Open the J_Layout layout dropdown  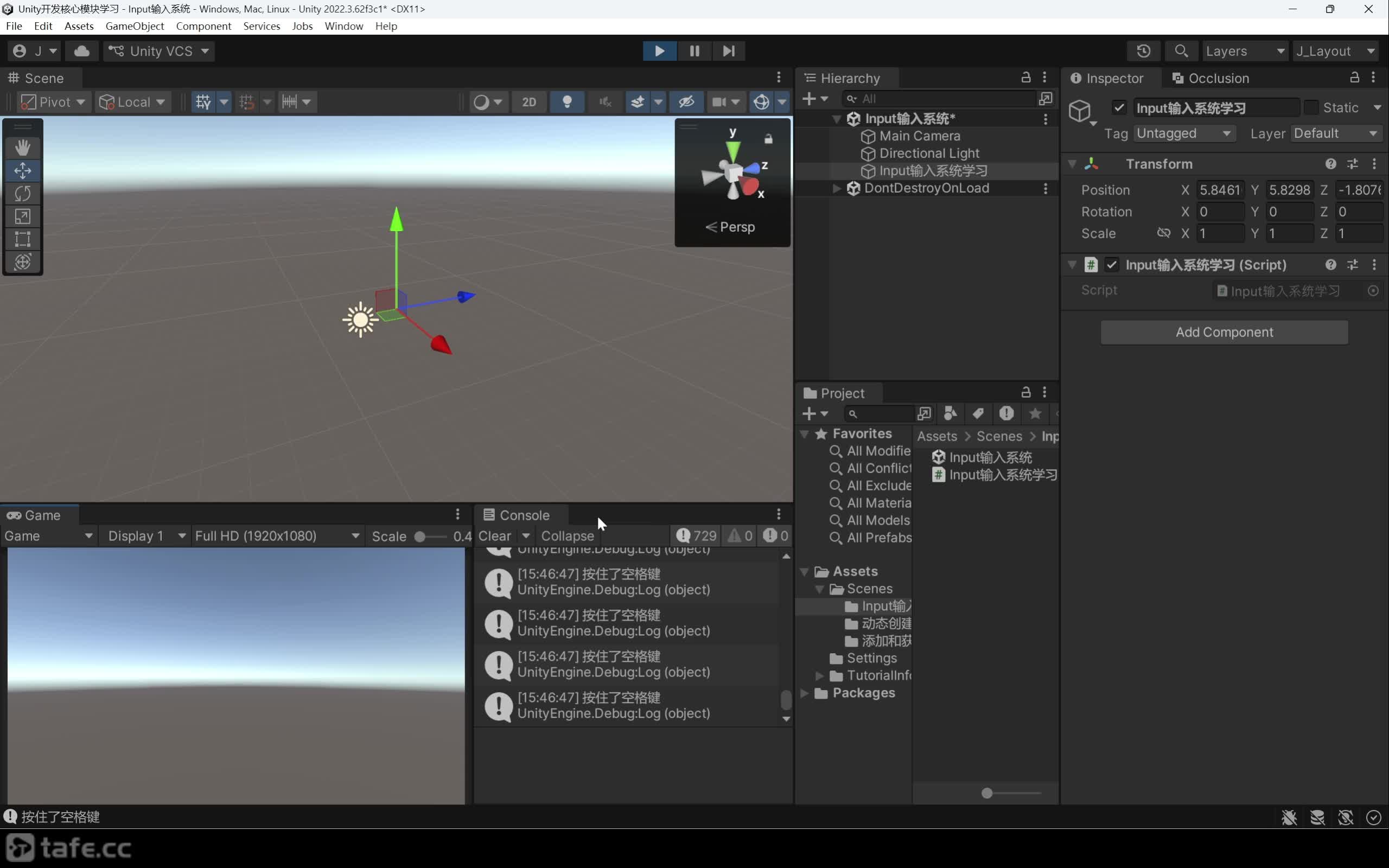(x=1336, y=51)
